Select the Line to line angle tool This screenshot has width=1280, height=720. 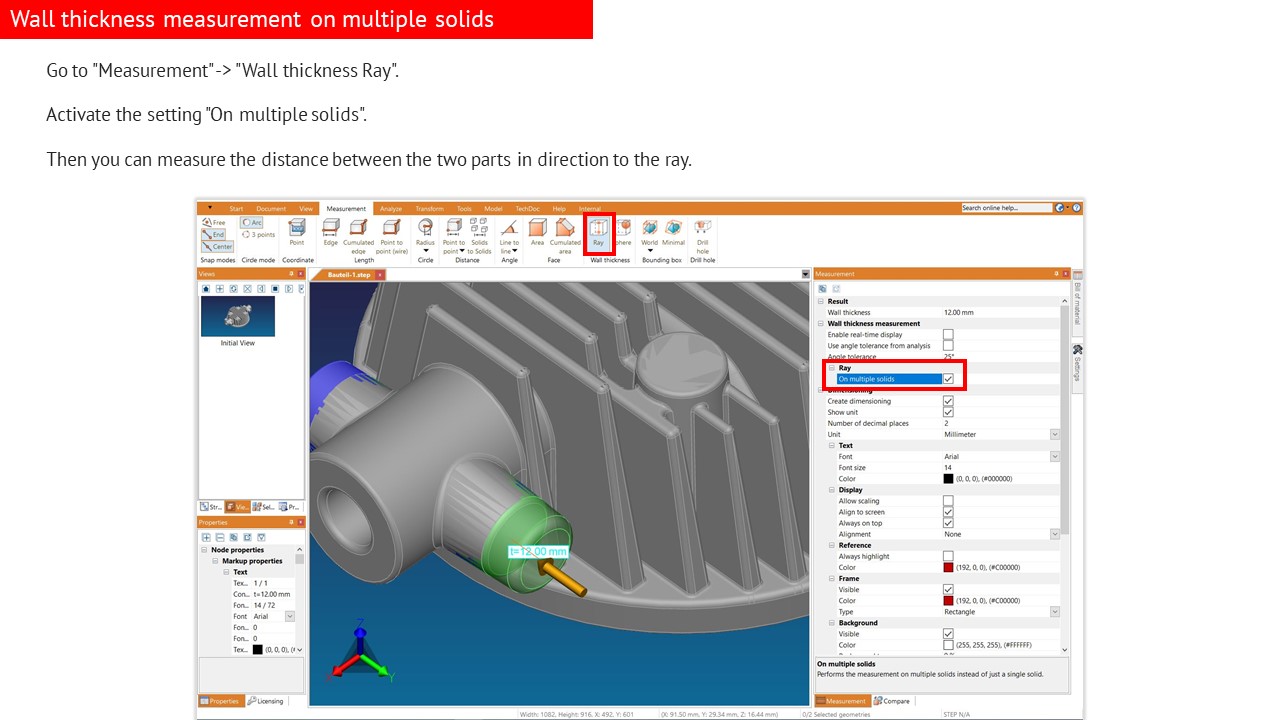point(509,236)
